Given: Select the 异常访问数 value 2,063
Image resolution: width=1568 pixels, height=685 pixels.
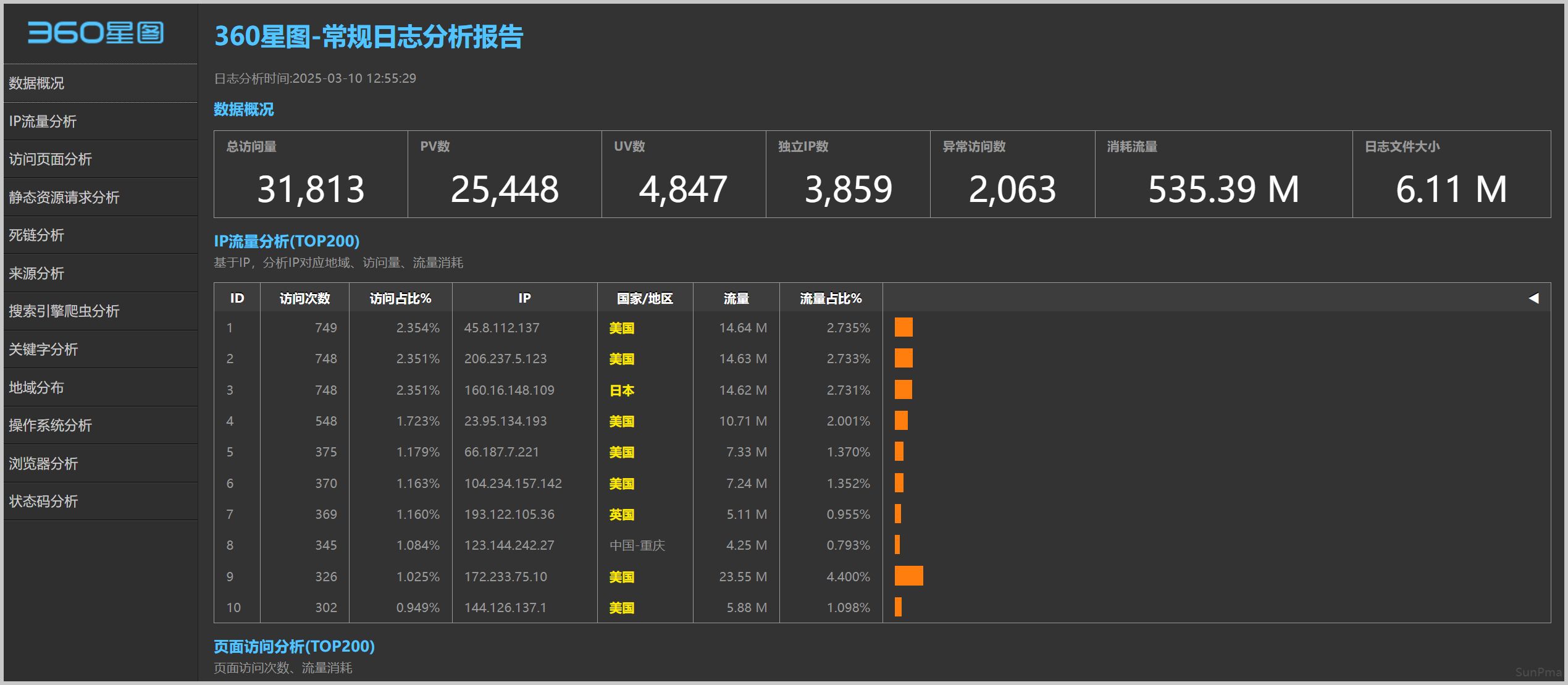Looking at the screenshot, I should pyautogui.click(x=1013, y=189).
